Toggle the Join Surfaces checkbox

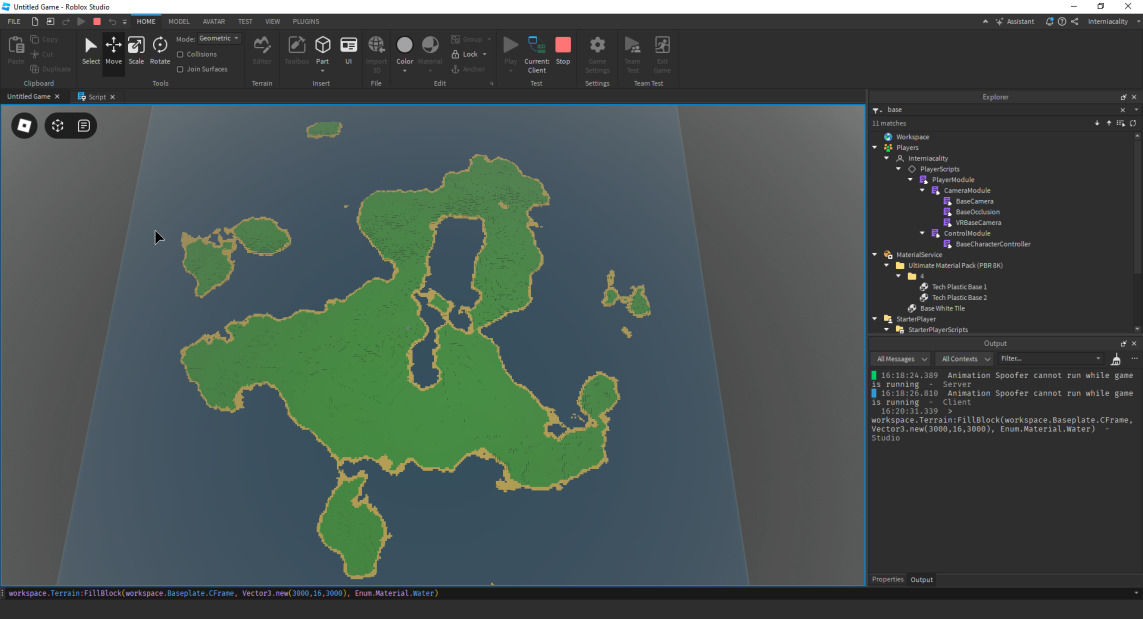180,69
